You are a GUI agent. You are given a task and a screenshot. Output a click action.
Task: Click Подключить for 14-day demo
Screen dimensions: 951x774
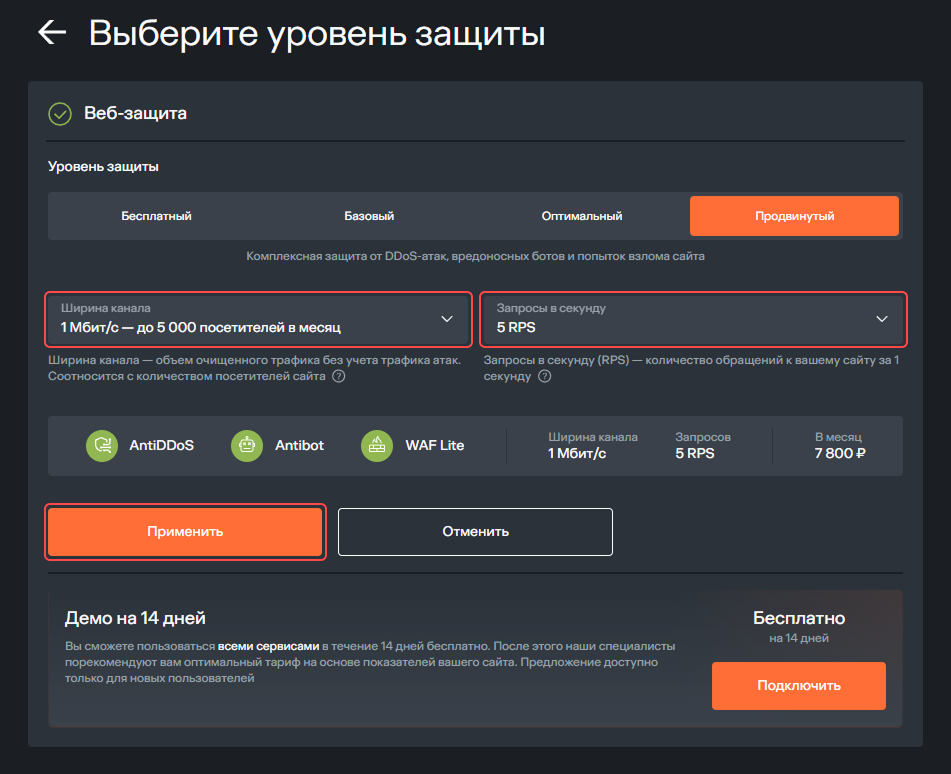(x=798, y=685)
